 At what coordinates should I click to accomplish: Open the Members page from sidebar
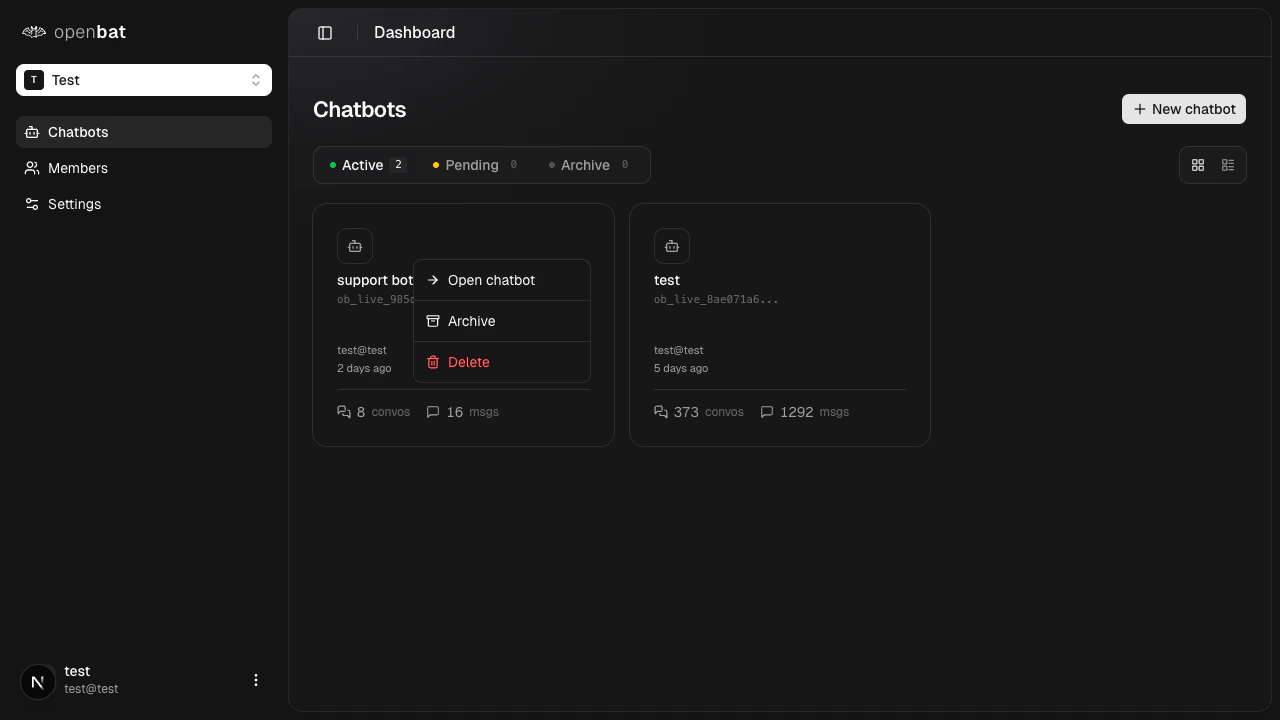(77, 168)
